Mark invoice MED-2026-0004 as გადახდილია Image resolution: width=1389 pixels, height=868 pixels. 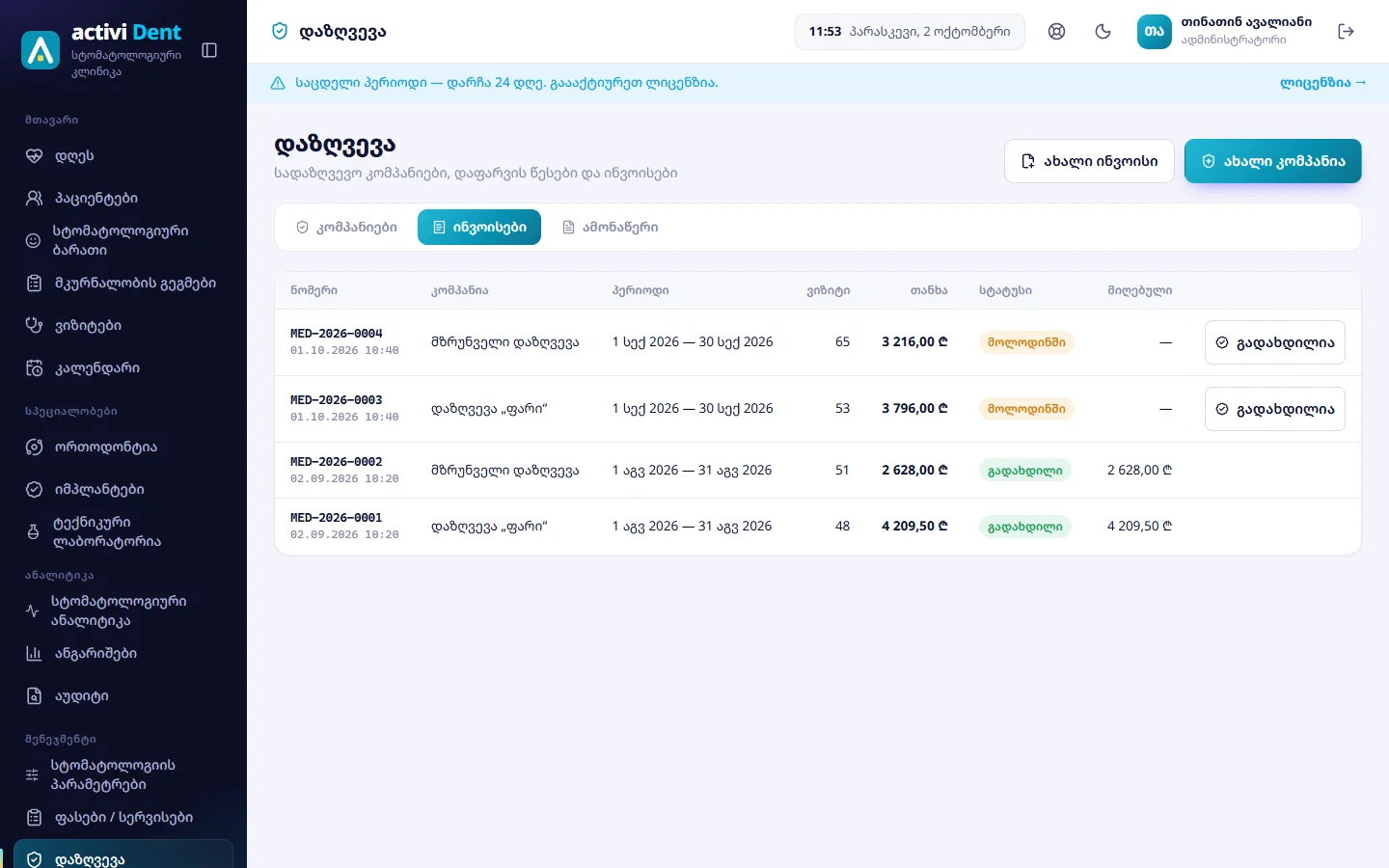(x=1275, y=342)
